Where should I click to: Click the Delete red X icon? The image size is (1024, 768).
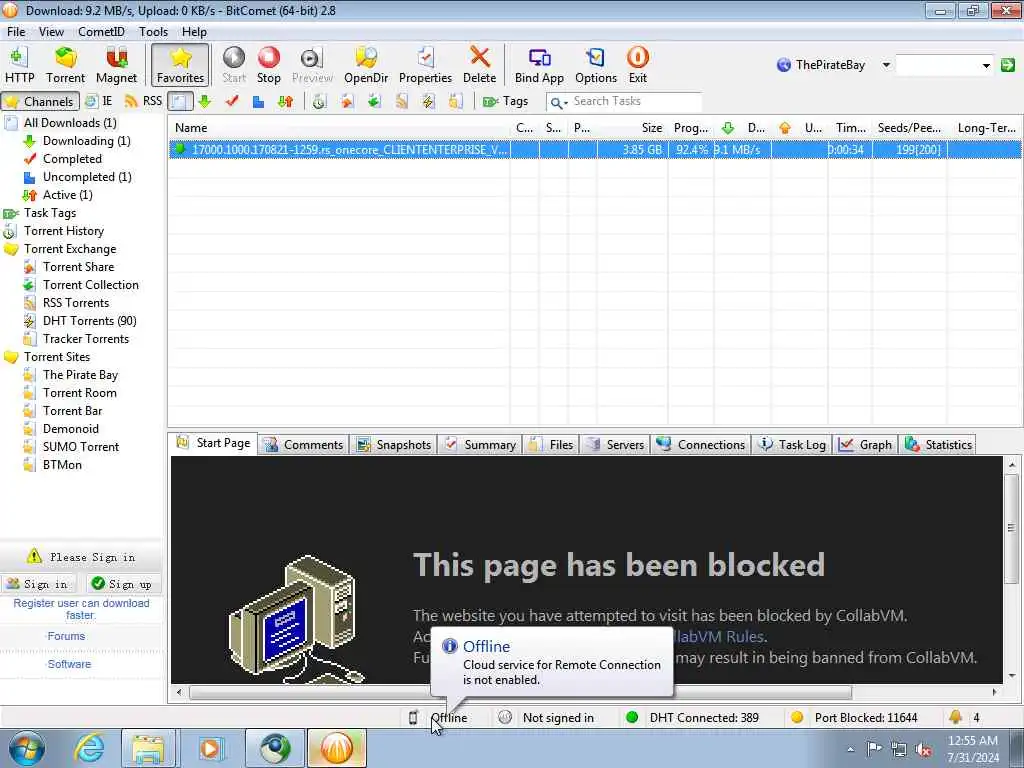(x=479, y=65)
